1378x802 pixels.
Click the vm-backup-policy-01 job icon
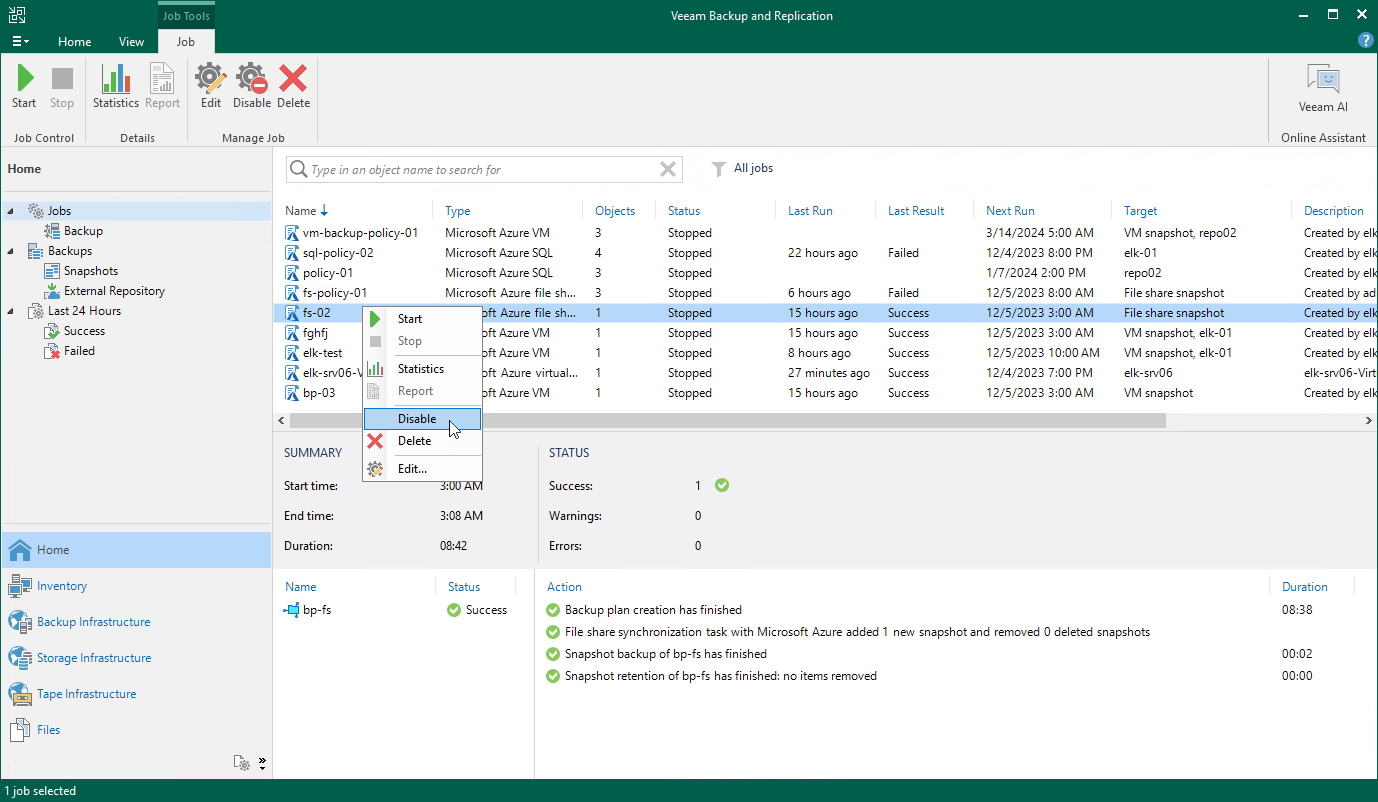pos(292,233)
